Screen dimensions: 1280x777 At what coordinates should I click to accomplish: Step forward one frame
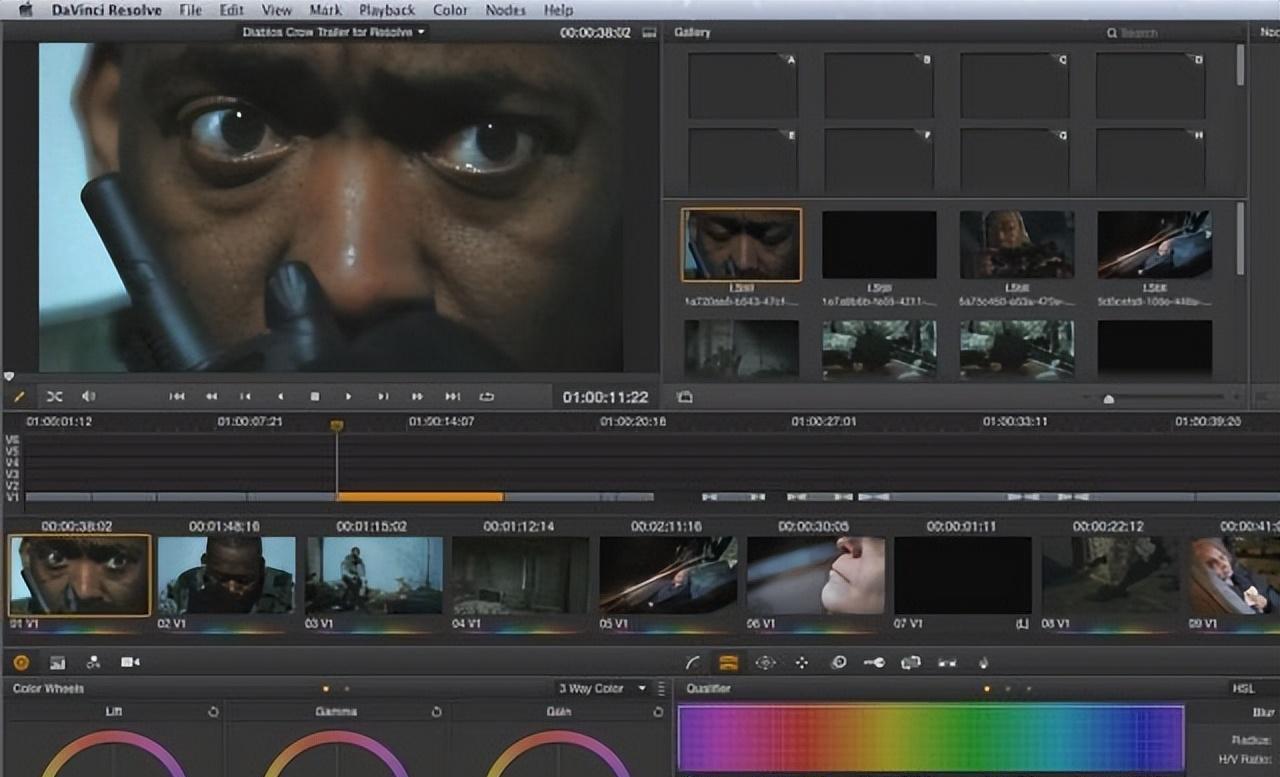pyautogui.click(x=383, y=397)
